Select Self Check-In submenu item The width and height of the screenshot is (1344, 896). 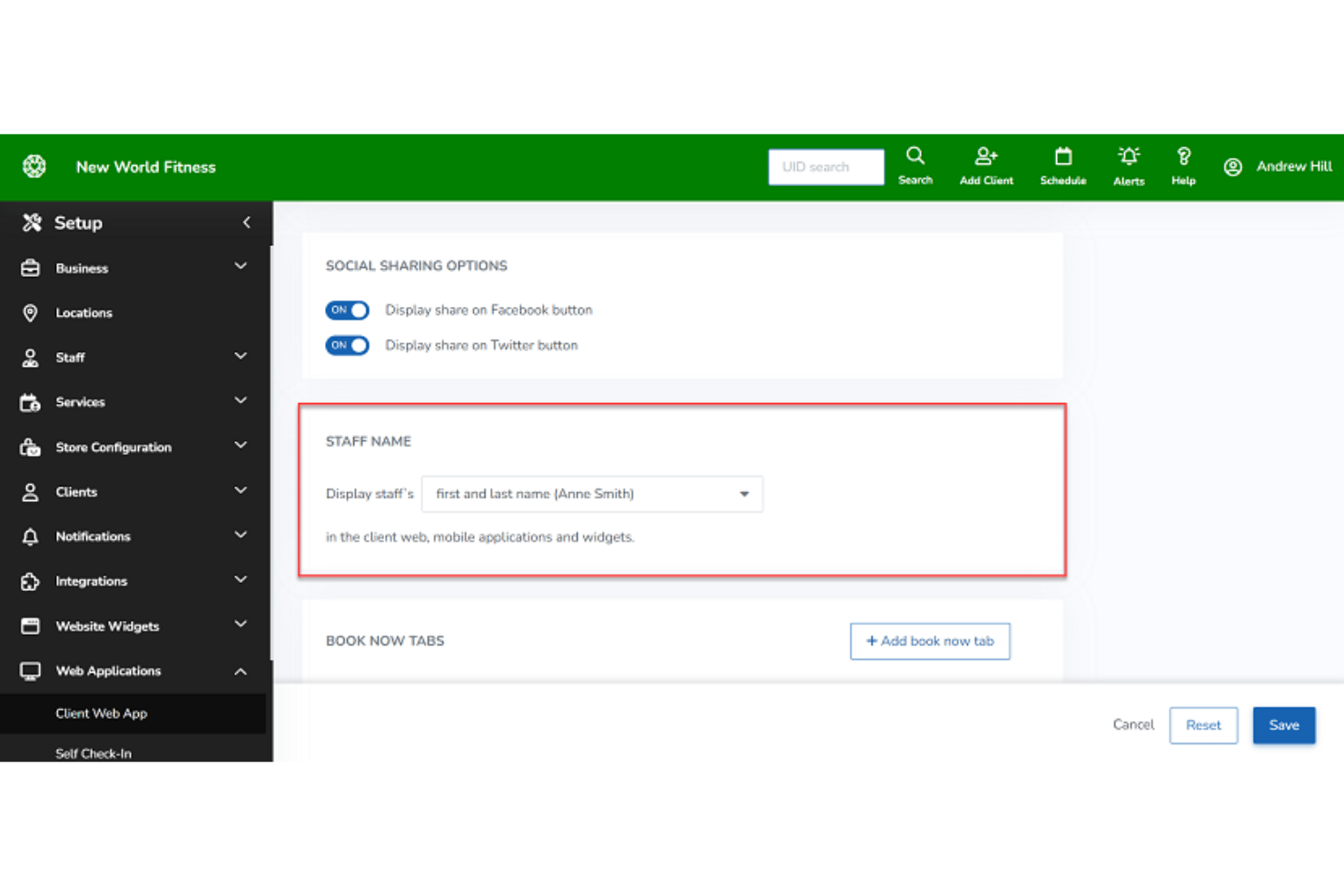click(94, 753)
